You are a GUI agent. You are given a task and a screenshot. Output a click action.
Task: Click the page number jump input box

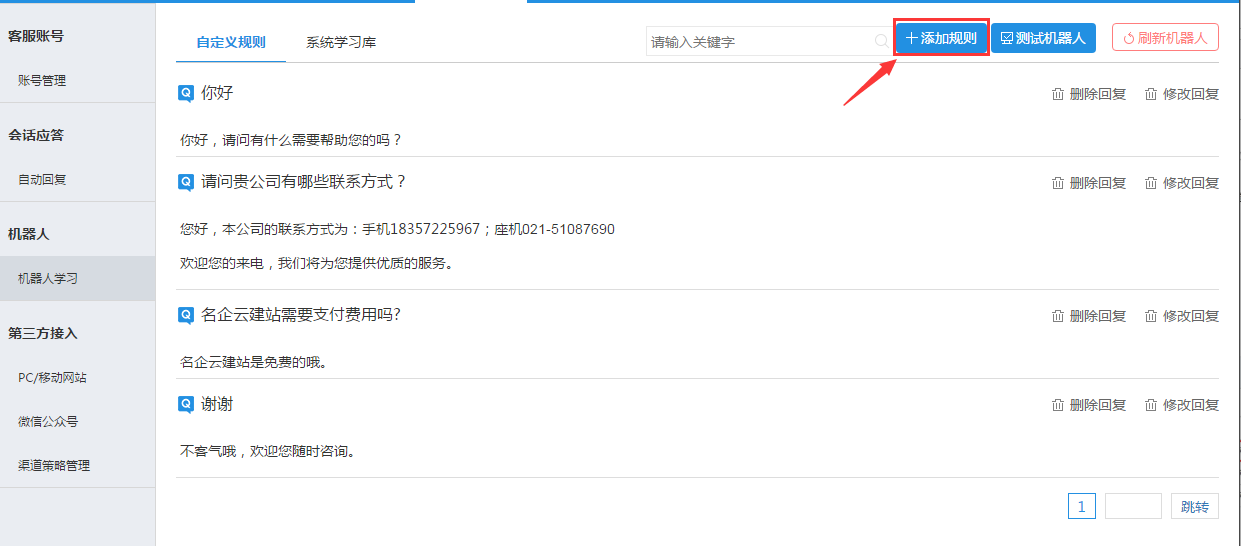1132,506
